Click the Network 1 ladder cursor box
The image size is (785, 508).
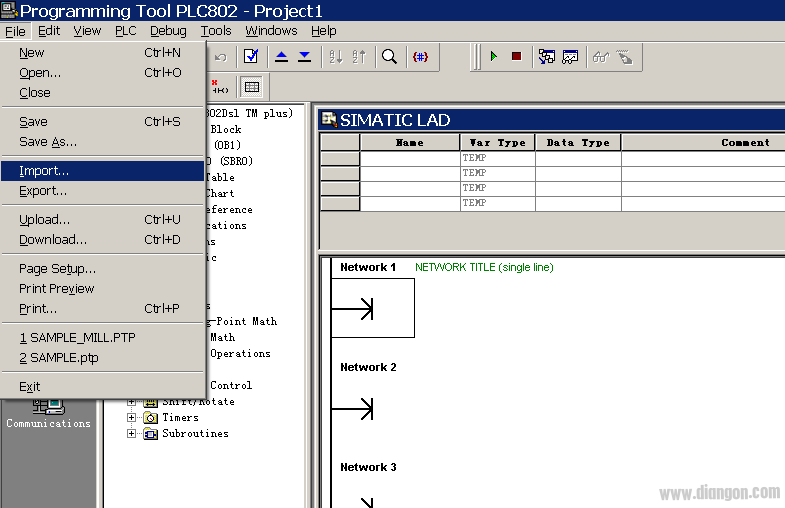pyautogui.click(x=373, y=308)
